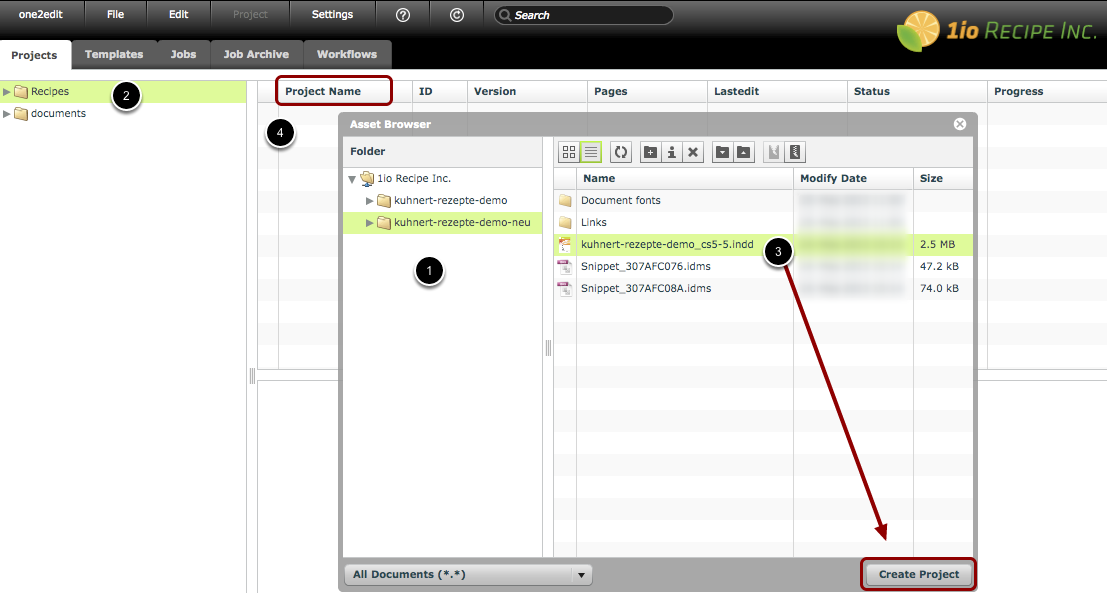Image resolution: width=1107 pixels, height=593 pixels.
Task: Select Snippet_307AFC076.idms file
Action: pos(763,266)
